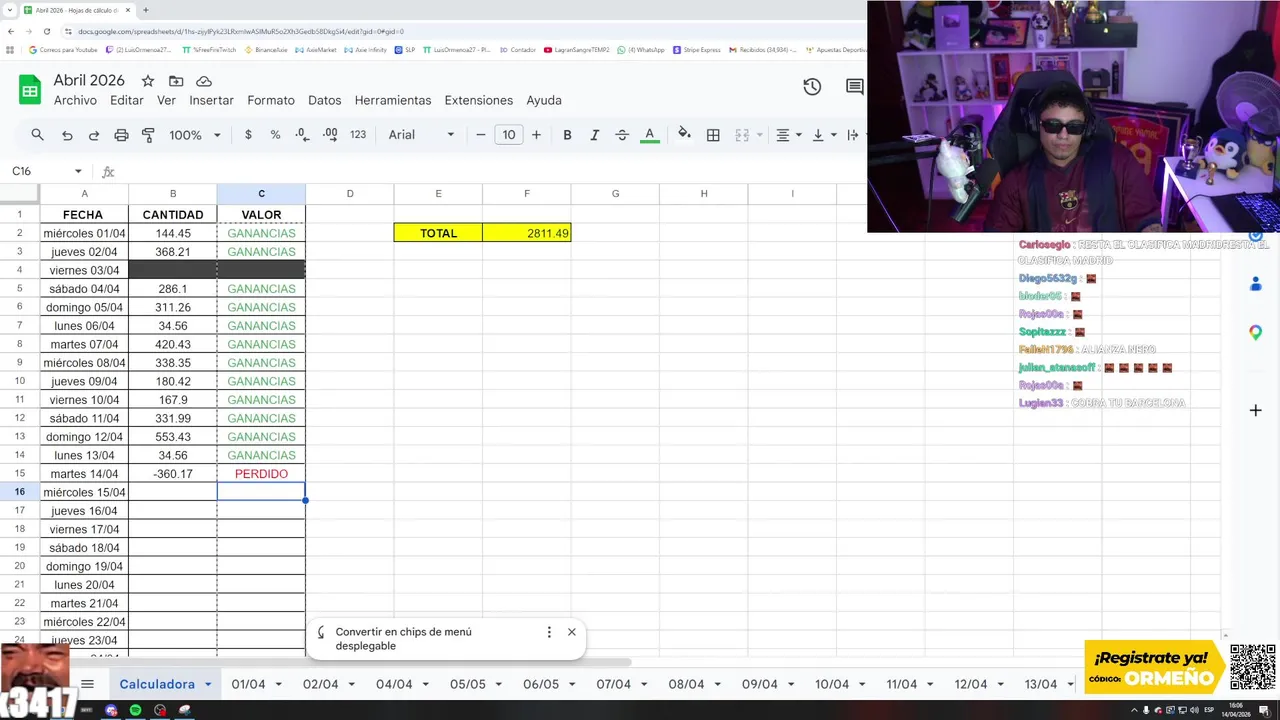
Task: Open 04/04 tab dropdown arrow
Action: pos(426,684)
